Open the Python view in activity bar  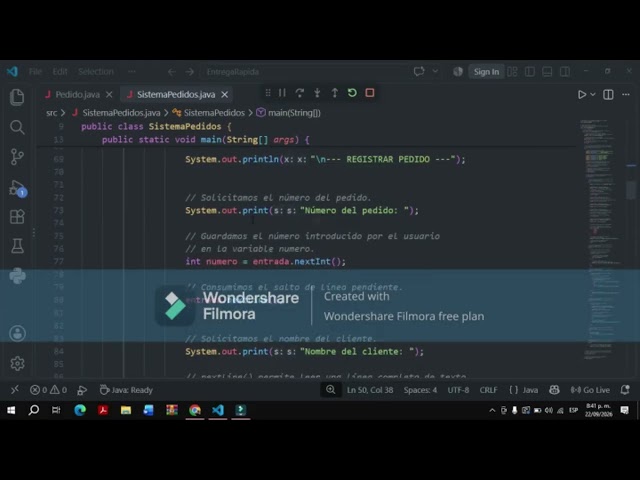point(17,276)
